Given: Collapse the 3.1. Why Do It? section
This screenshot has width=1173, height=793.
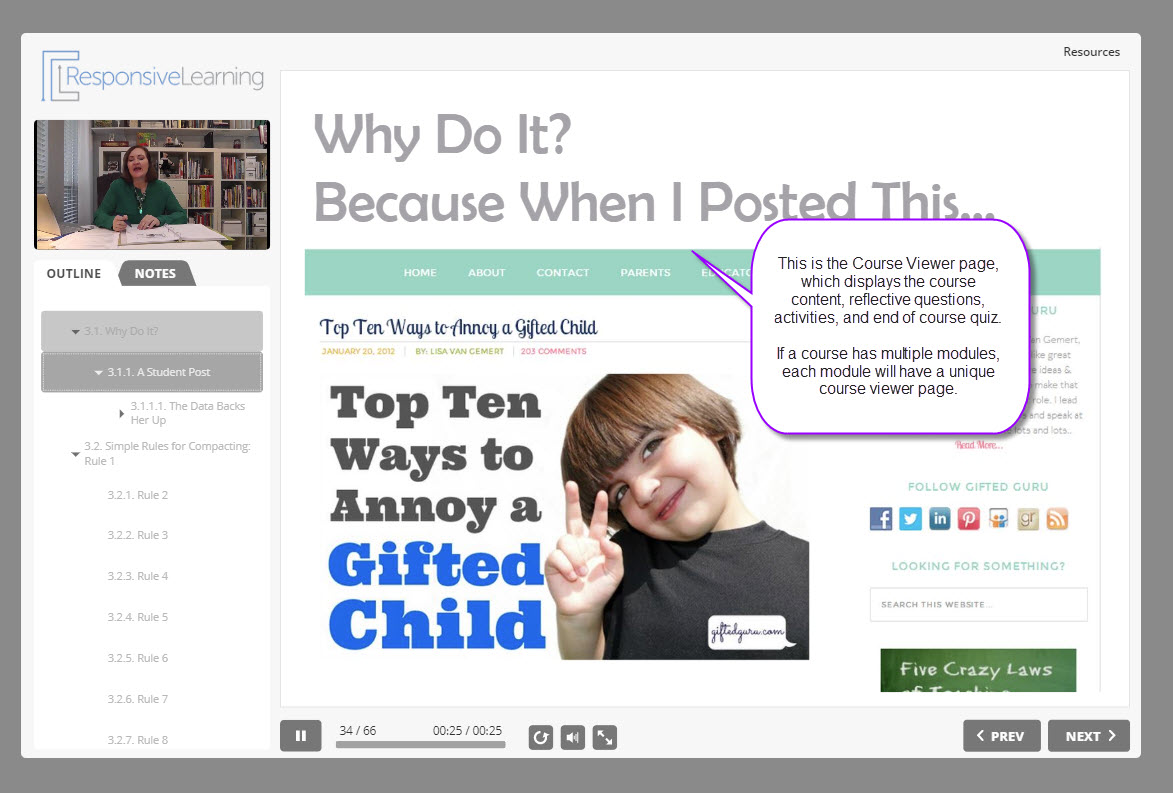Looking at the screenshot, I should tap(76, 331).
